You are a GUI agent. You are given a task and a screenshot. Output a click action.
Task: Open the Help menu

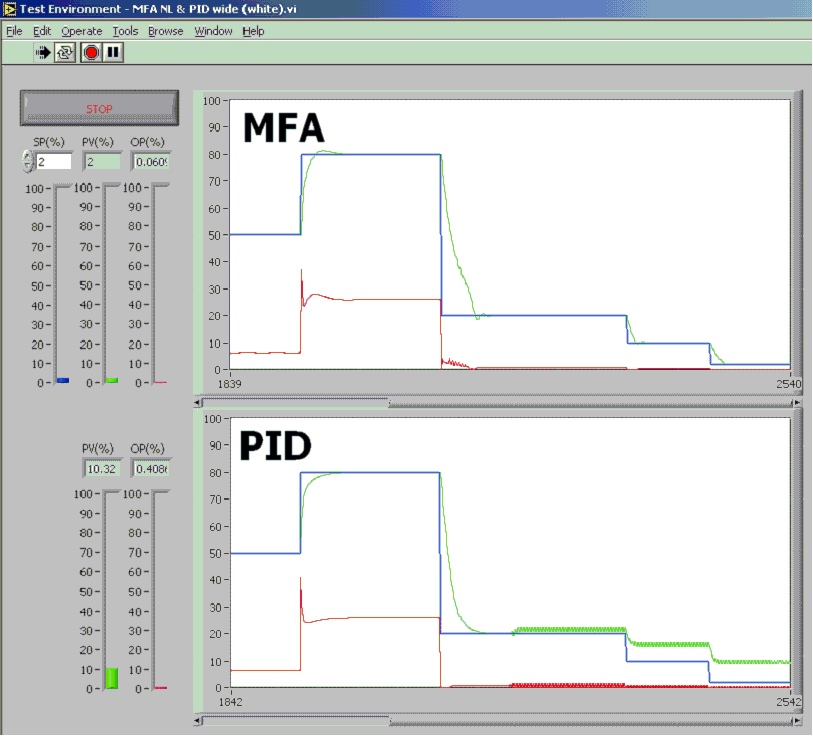pyautogui.click(x=253, y=31)
